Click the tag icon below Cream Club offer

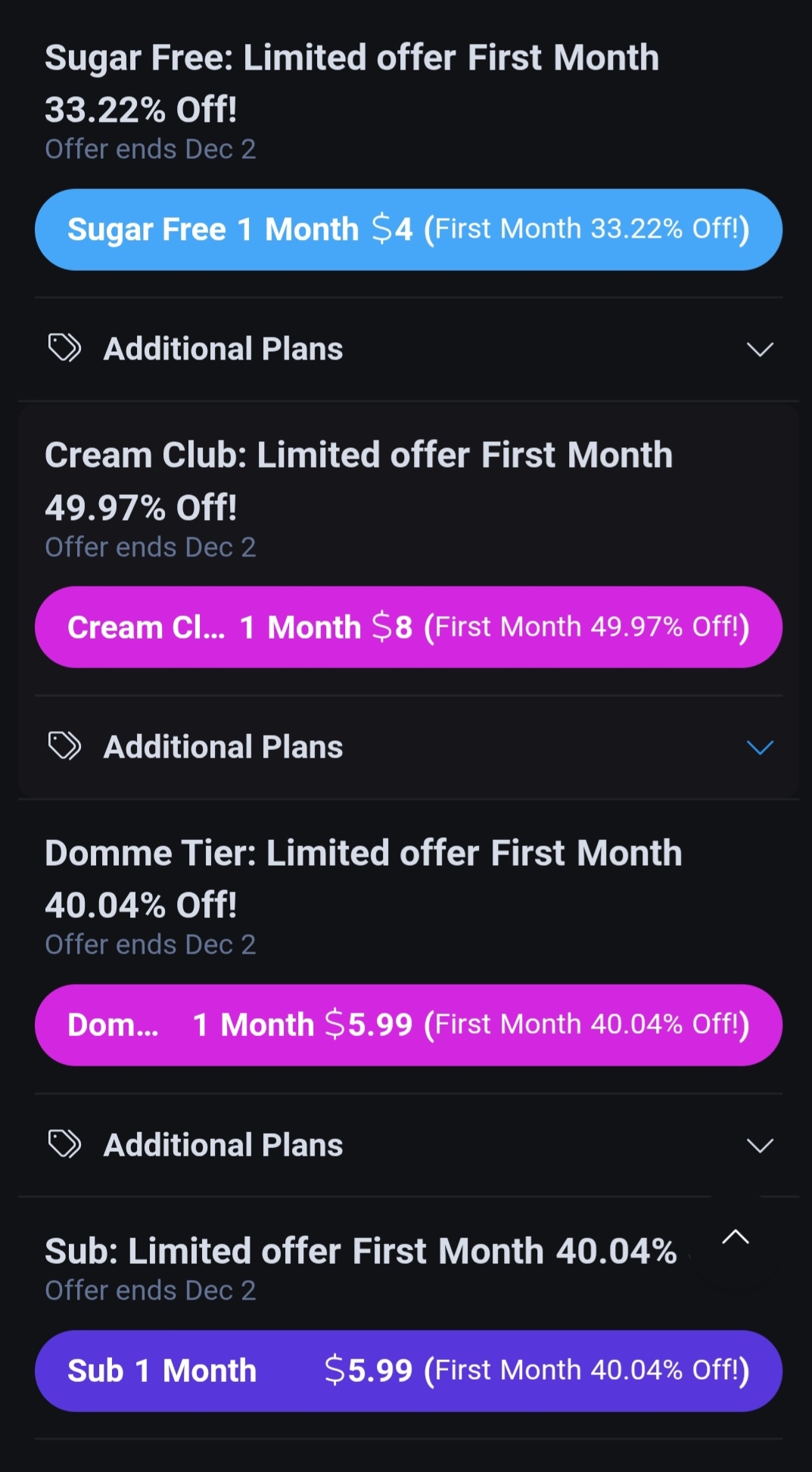[x=64, y=746]
